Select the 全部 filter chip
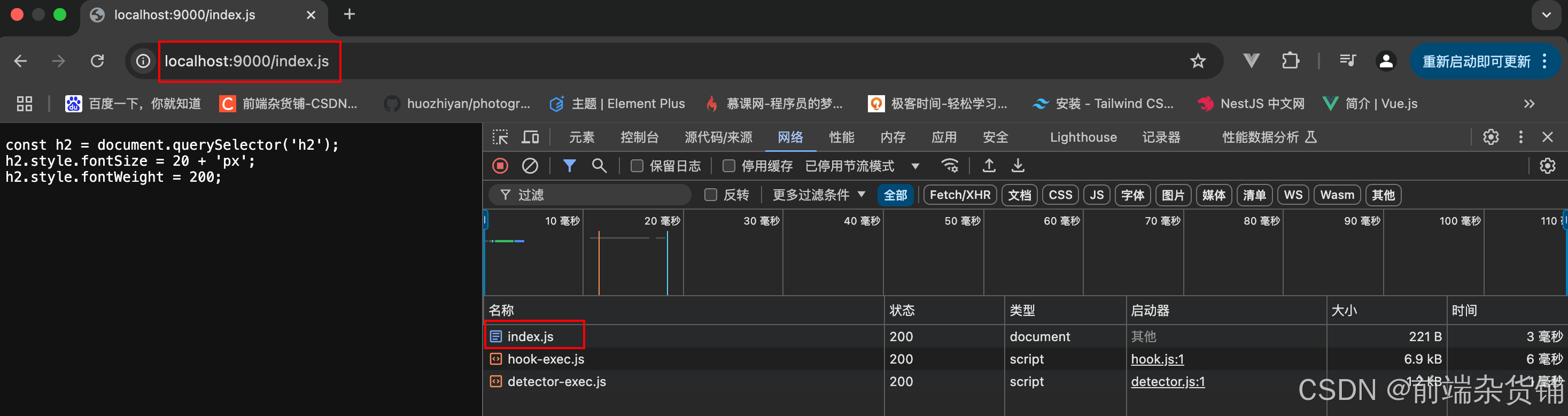The image size is (1568, 416). tap(895, 195)
